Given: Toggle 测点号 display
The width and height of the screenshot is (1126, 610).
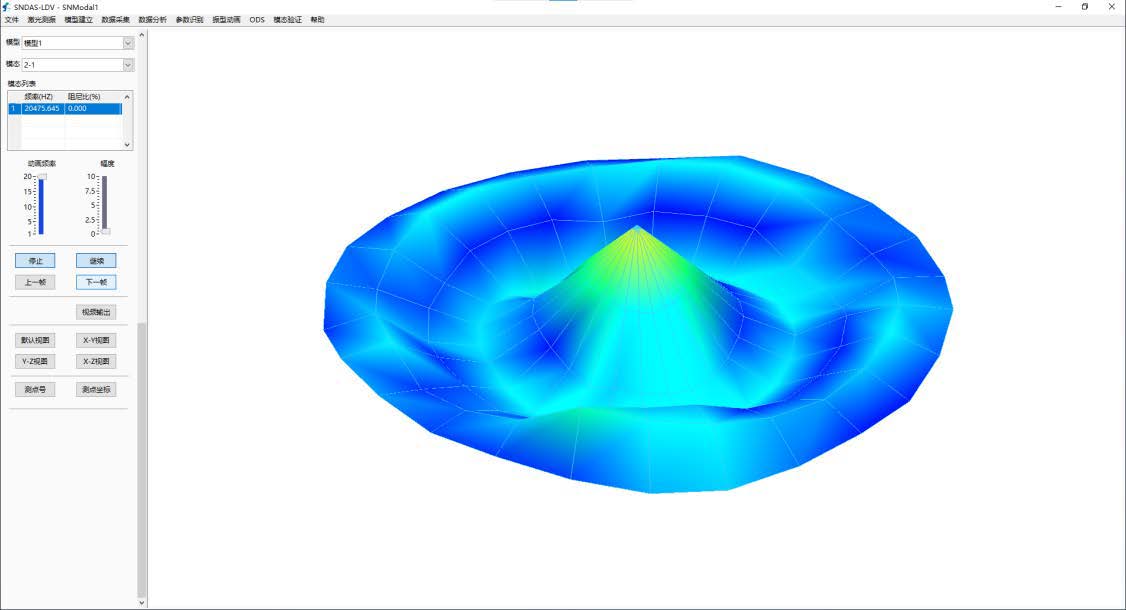Looking at the screenshot, I should tap(35, 389).
